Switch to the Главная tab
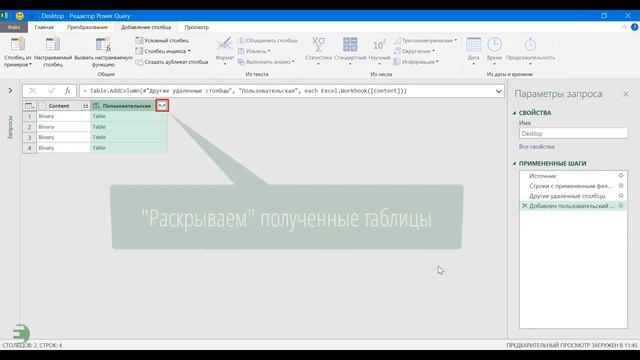 [x=44, y=27]
